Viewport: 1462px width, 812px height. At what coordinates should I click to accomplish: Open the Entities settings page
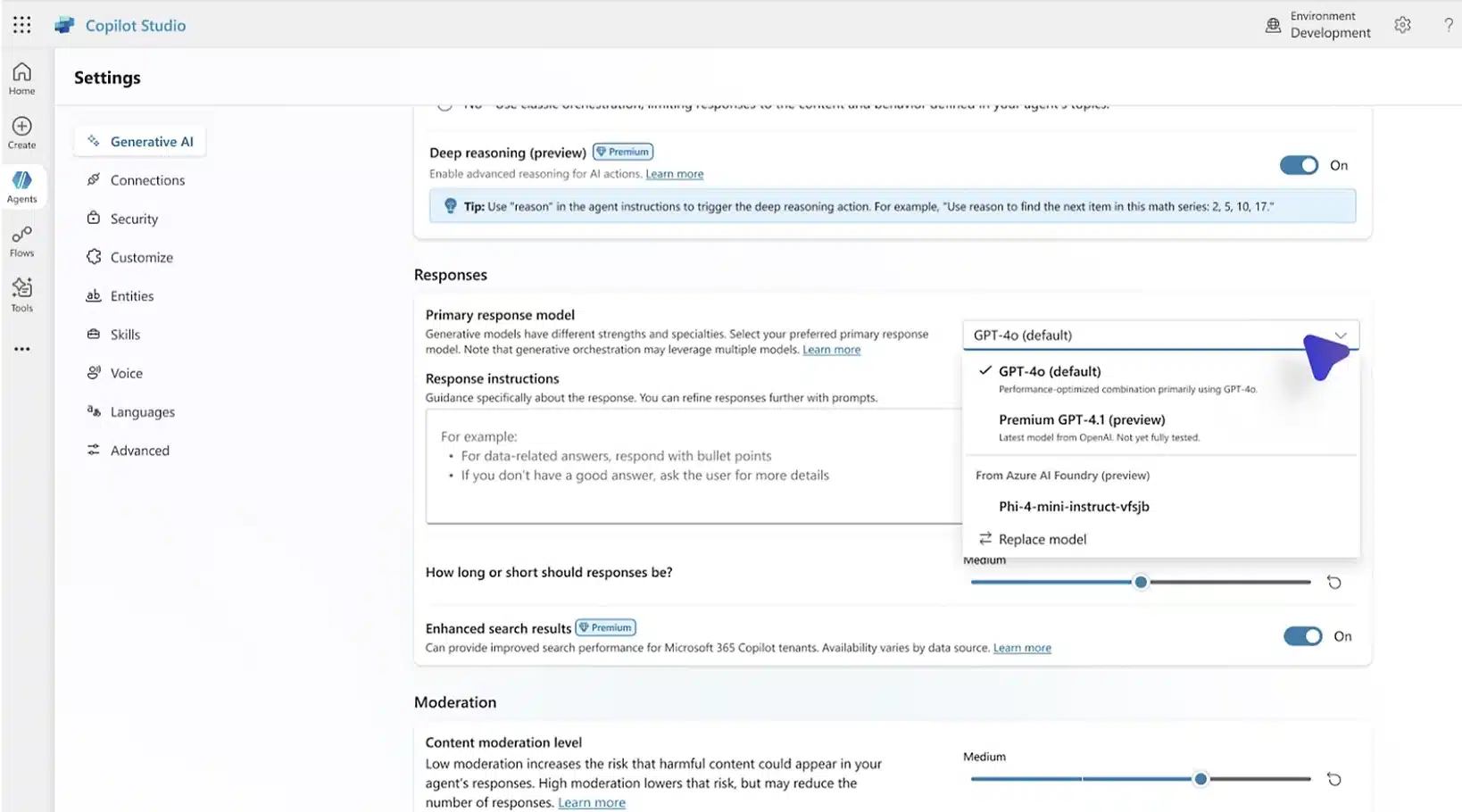click(x=120, y=295)
